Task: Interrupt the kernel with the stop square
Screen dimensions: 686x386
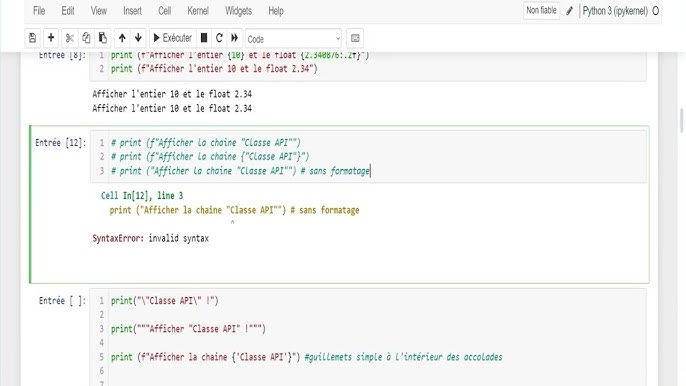Action: click(204, 38)
